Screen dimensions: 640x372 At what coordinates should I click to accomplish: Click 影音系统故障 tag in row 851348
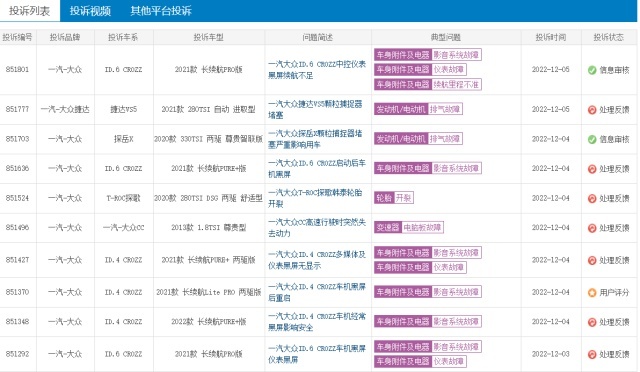(x=428, y=321)
